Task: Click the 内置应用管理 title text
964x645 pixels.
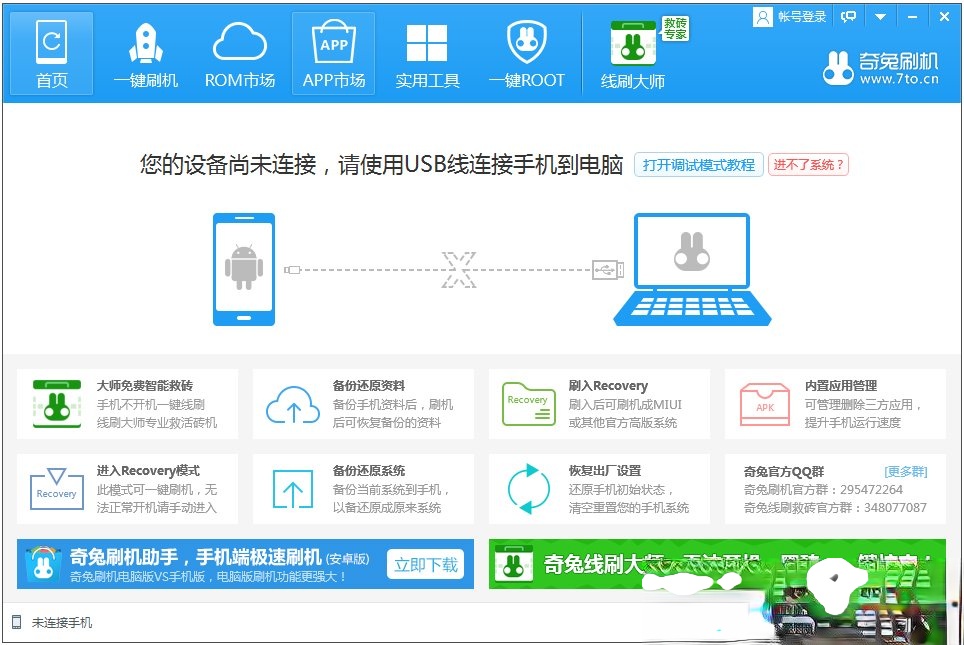Action: click(x=841, y=386)
